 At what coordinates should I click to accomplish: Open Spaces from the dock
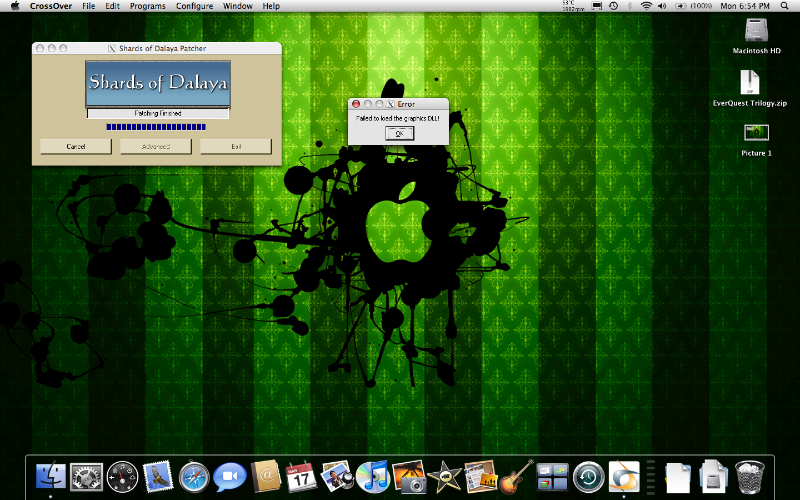(553, 477)
